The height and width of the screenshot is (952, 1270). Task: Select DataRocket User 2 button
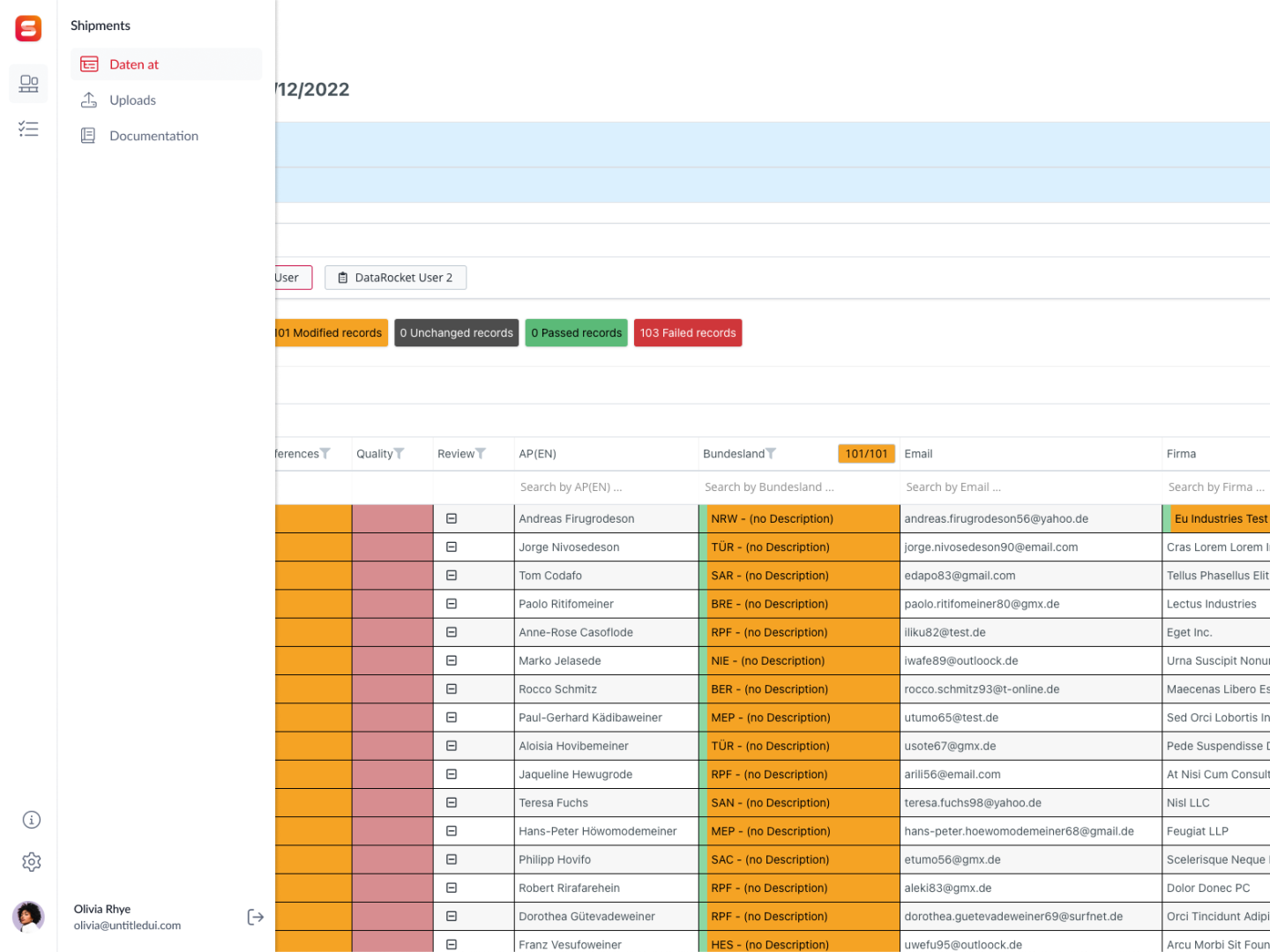[395, 278]
